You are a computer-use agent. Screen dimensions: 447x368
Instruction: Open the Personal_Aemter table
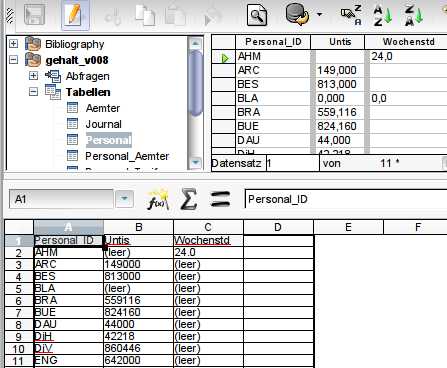[127, 156]
